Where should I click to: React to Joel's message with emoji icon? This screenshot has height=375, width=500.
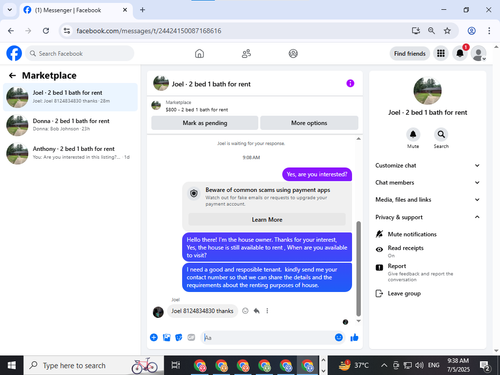coord(245,311)
